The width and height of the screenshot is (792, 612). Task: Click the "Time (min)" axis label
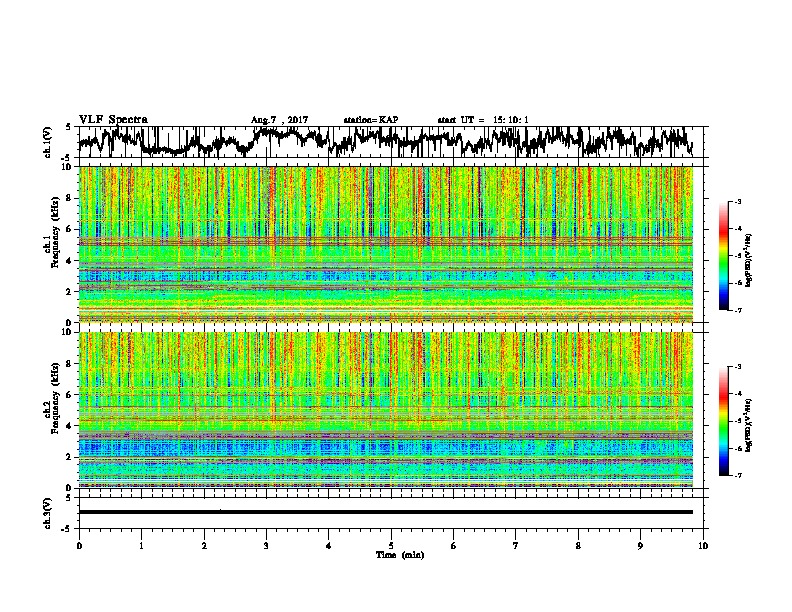400,555
